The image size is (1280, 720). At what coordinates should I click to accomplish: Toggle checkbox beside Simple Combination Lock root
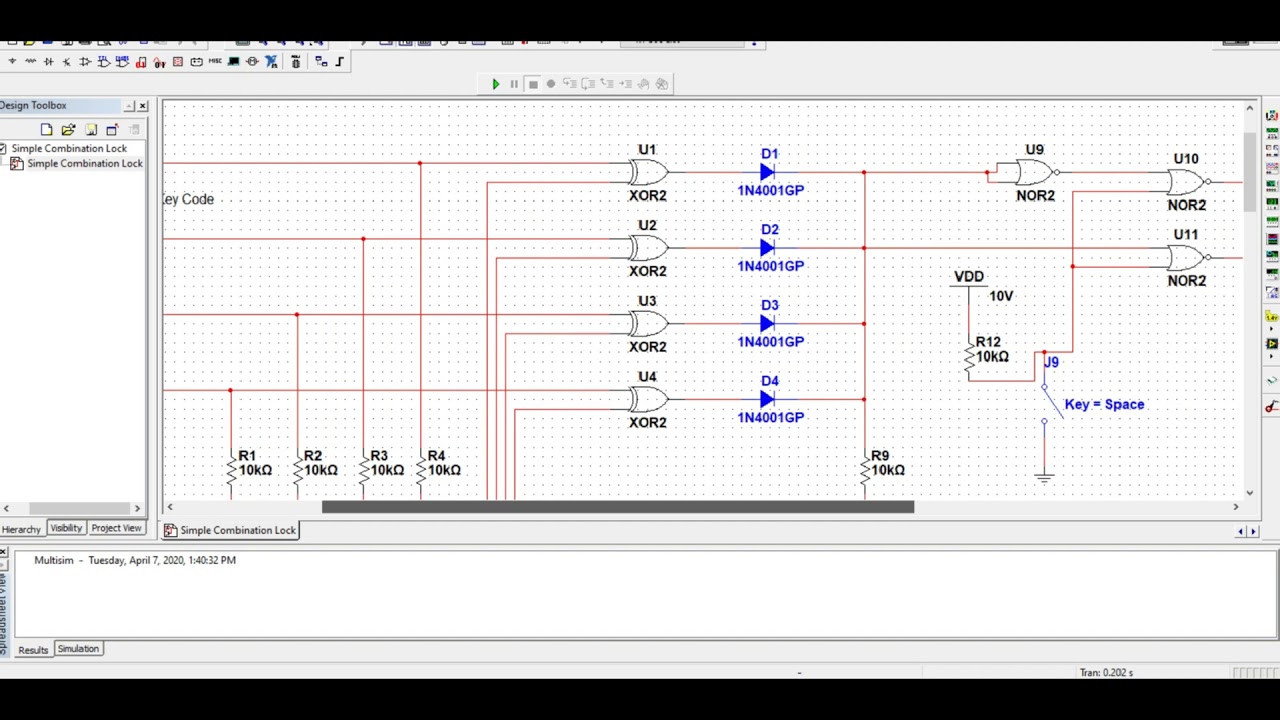pos(4,148)
